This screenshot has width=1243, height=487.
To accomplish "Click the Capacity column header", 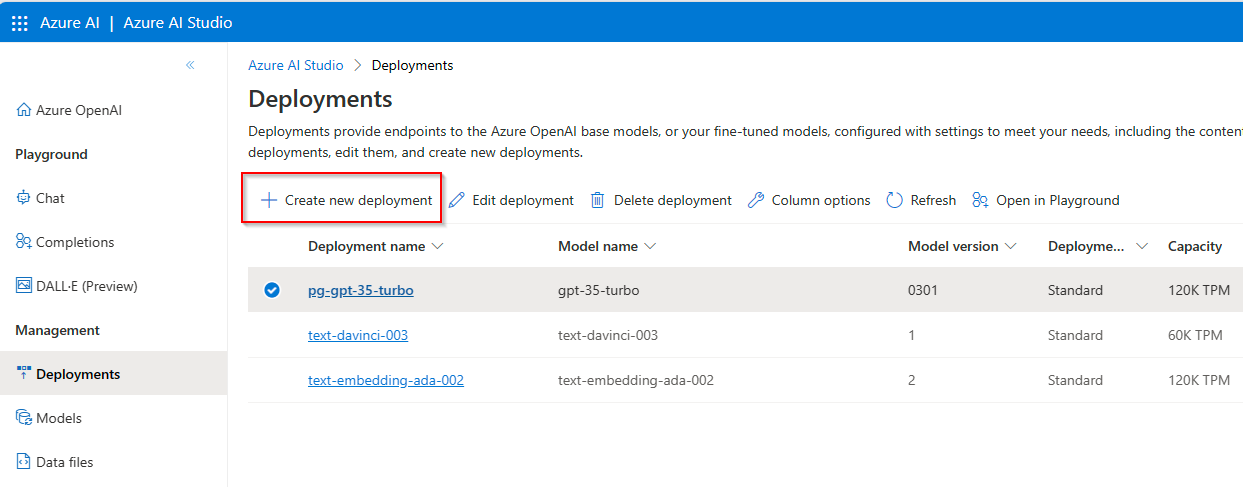I will click(x=1194, y=246).
